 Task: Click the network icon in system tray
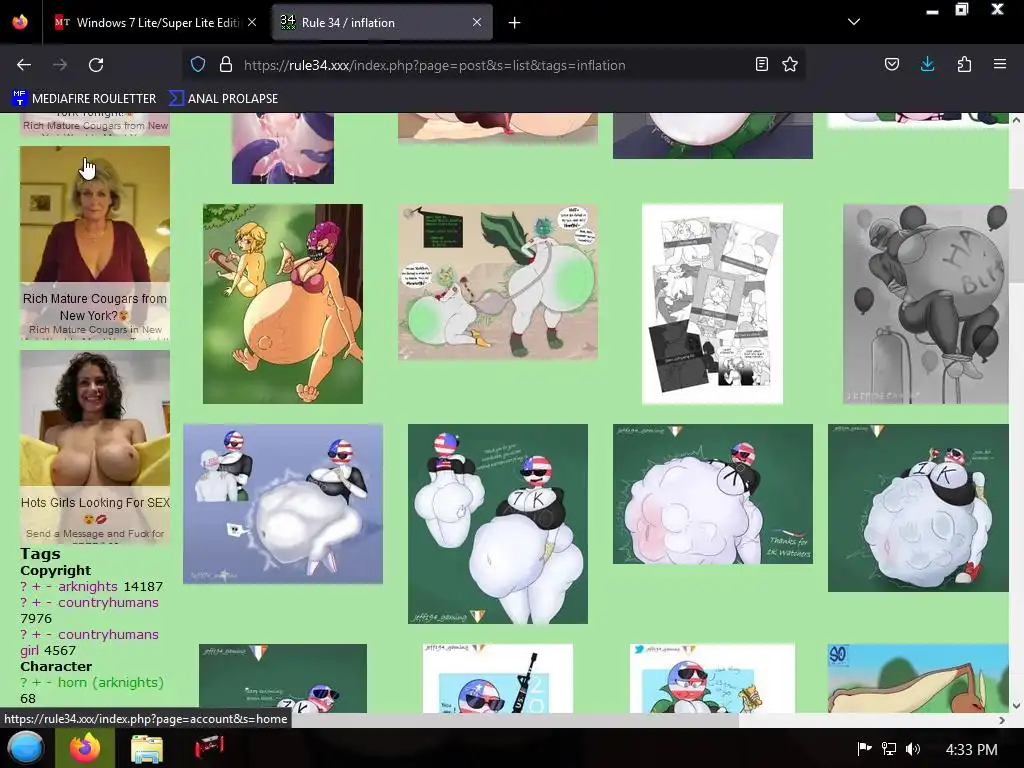pos(889,749)
